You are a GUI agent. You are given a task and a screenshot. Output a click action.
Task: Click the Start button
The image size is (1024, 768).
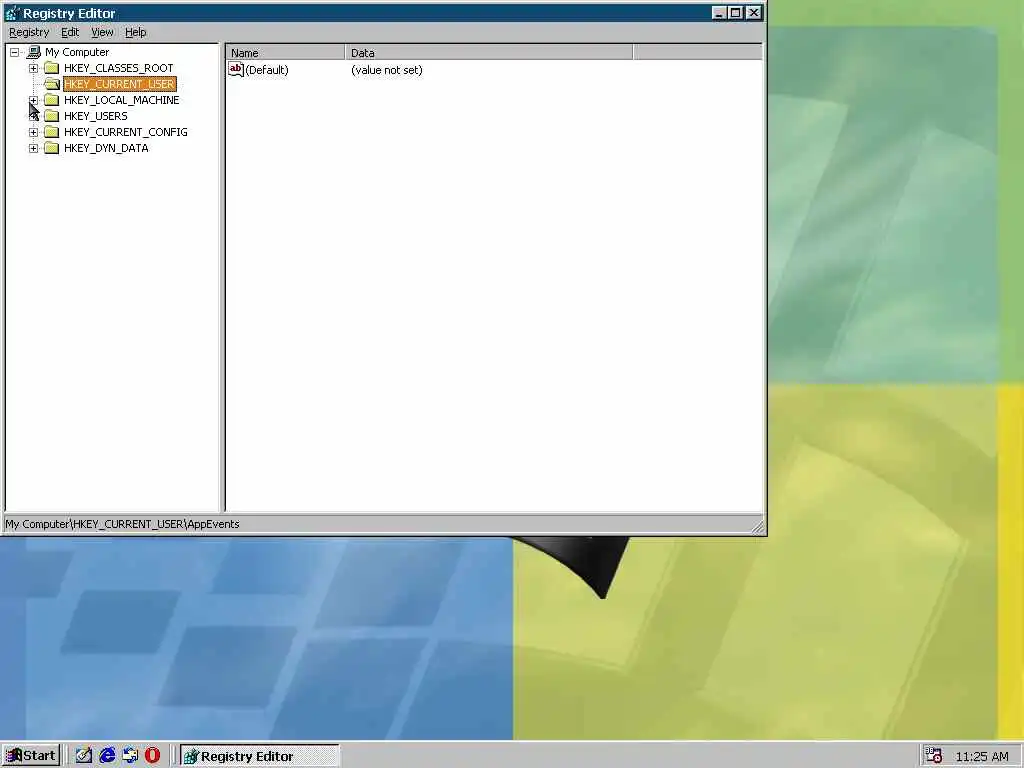(31, 756)
